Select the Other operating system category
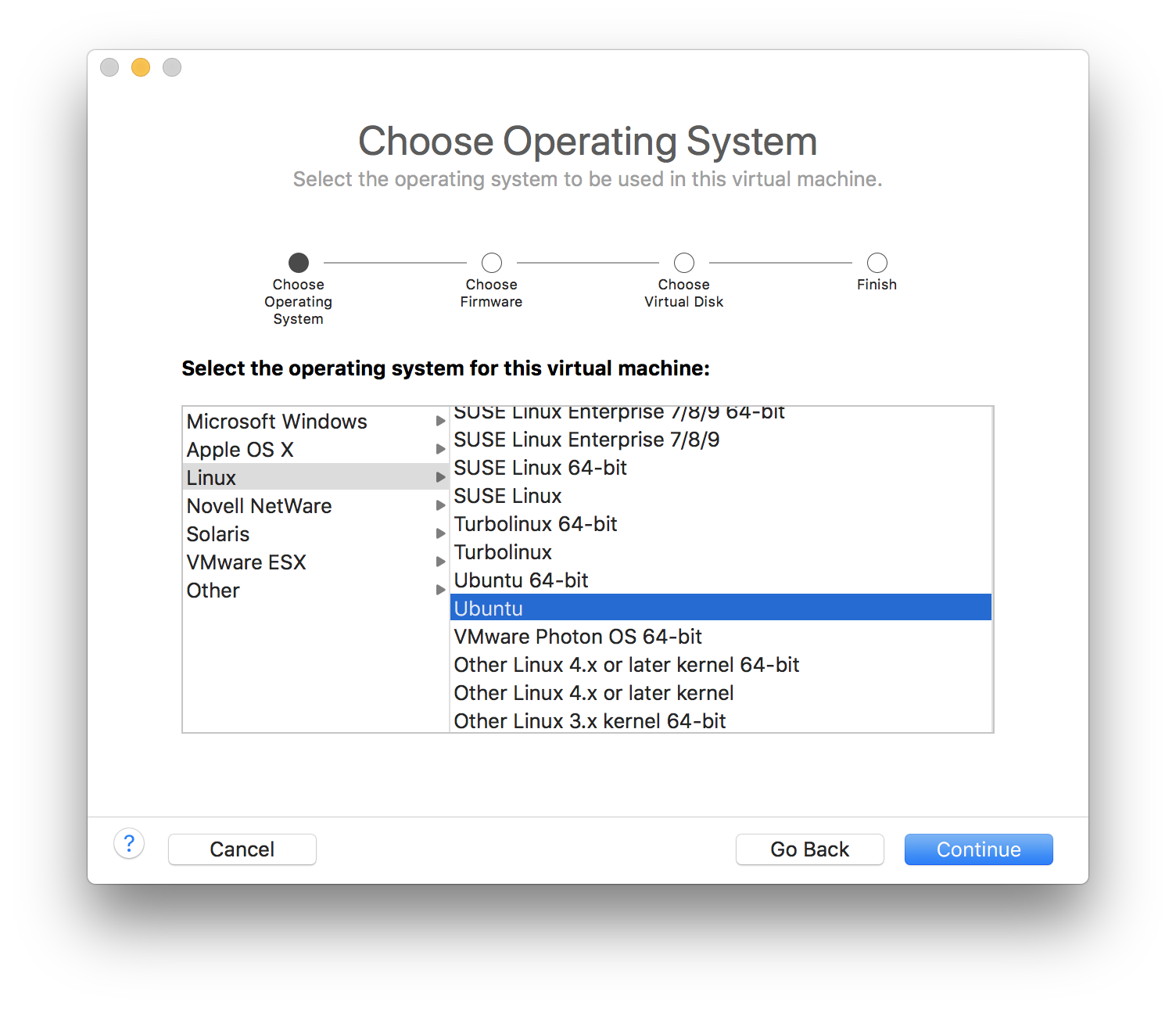The width and height of the screenshot is (1176, 1009). point(213,591)
